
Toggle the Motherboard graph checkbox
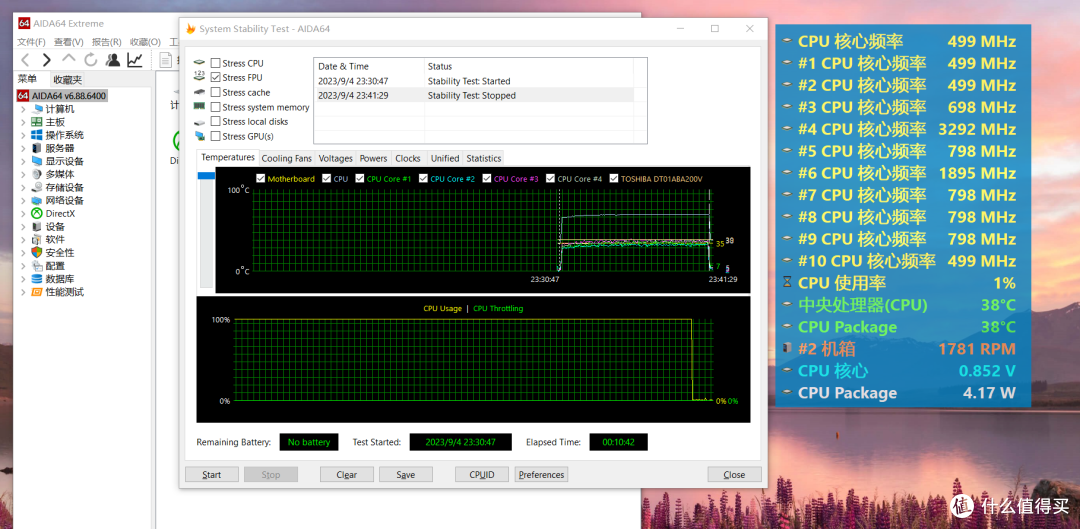260,179
